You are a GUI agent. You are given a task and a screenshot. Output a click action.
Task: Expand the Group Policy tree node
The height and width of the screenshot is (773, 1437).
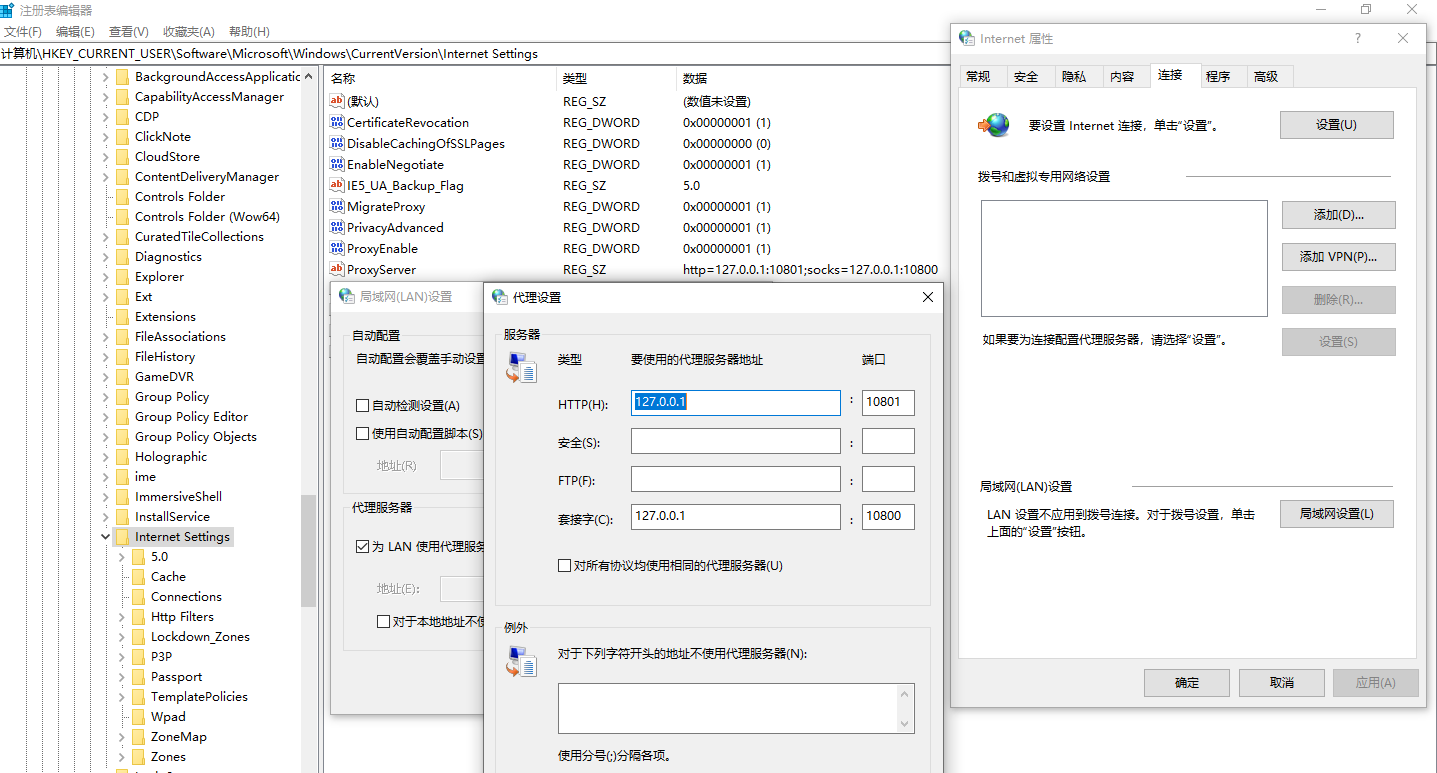tap(107, 397)
